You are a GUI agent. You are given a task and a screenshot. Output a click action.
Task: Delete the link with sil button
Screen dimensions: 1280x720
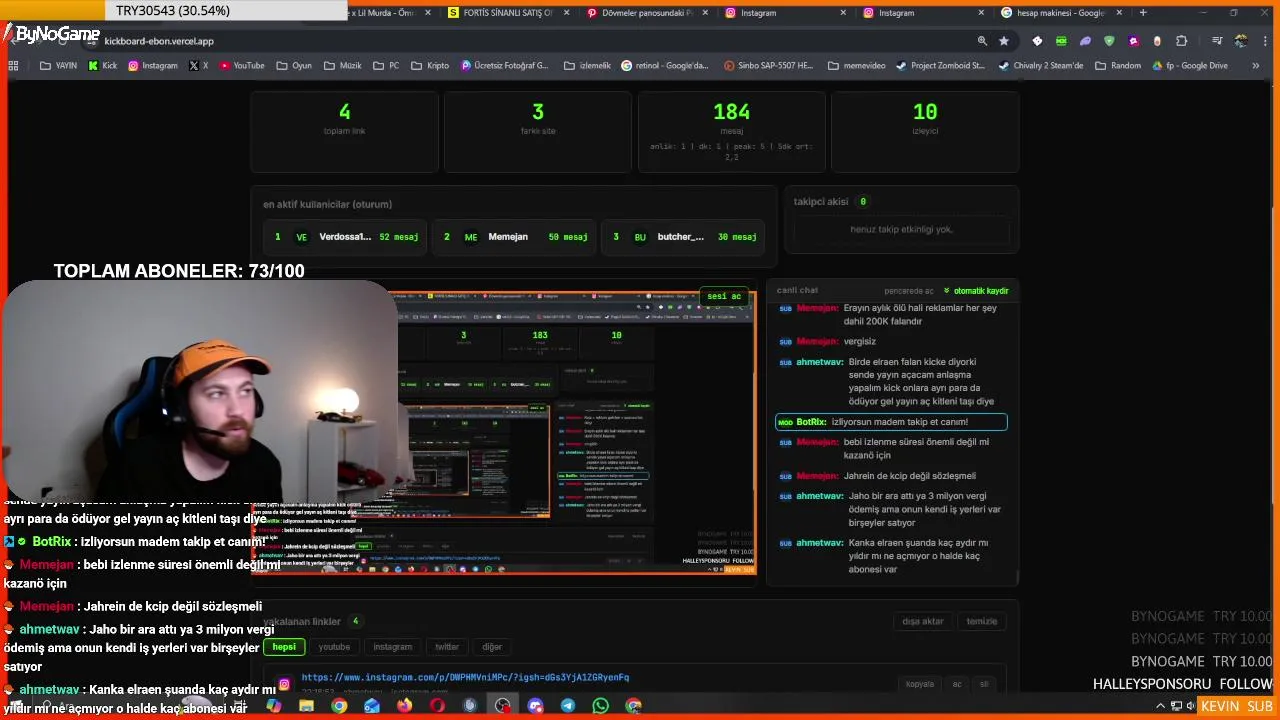click(x=984, y=684)
